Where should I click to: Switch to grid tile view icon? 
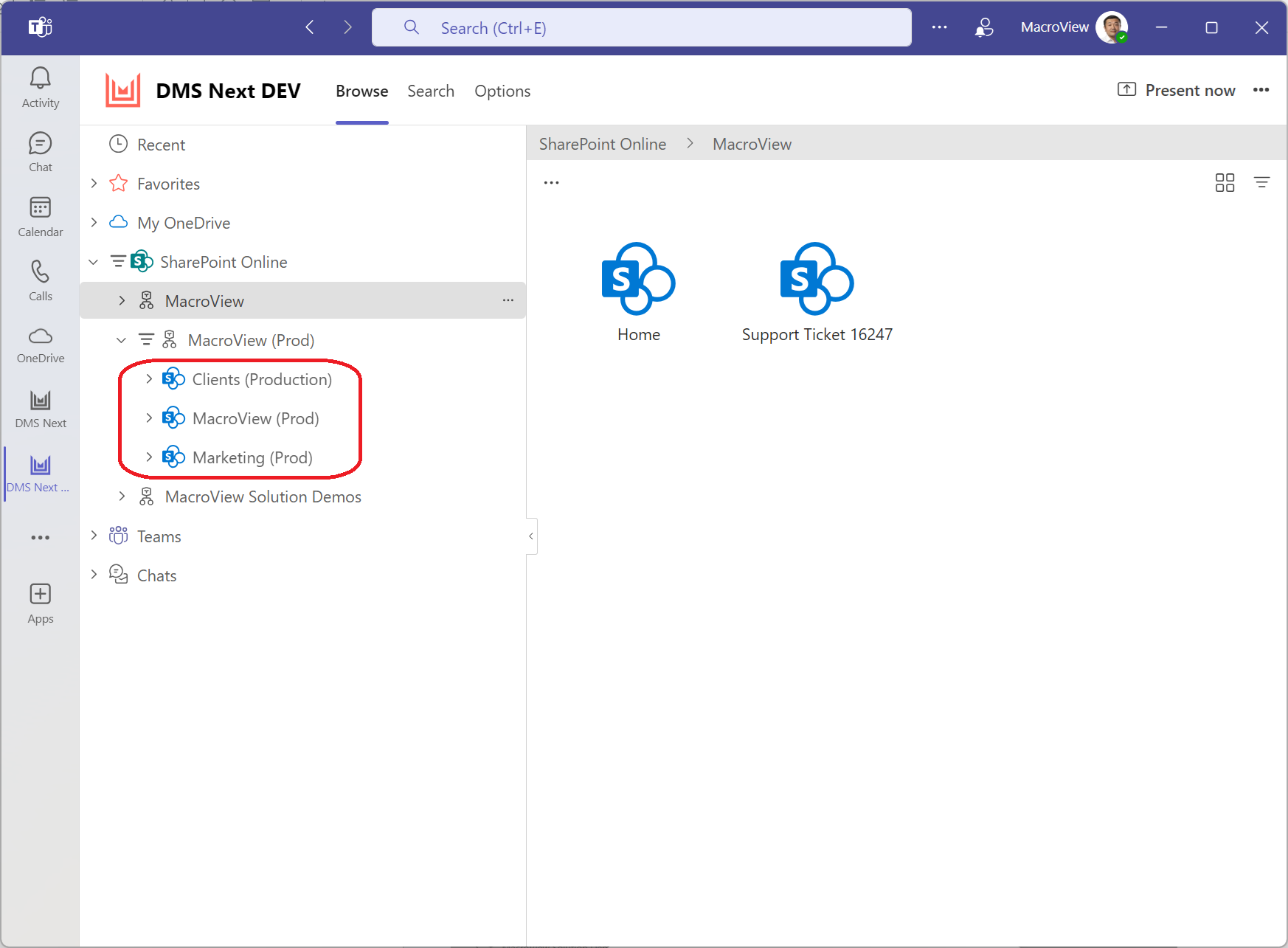coord(1225,182)
